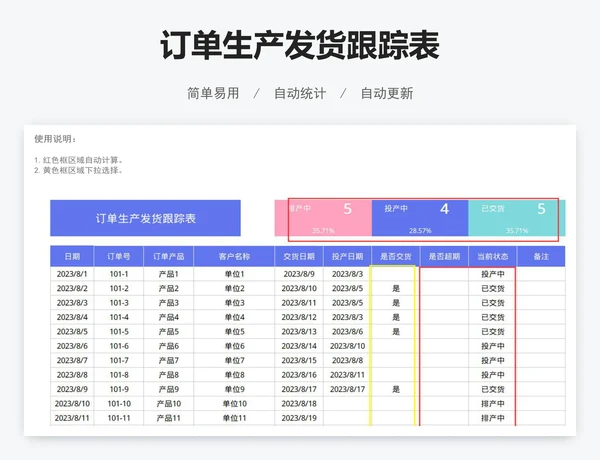The width and height of the screenshot is (600, 460).
Task: Select order number cell 101-4
Action: tap(119, 317)
